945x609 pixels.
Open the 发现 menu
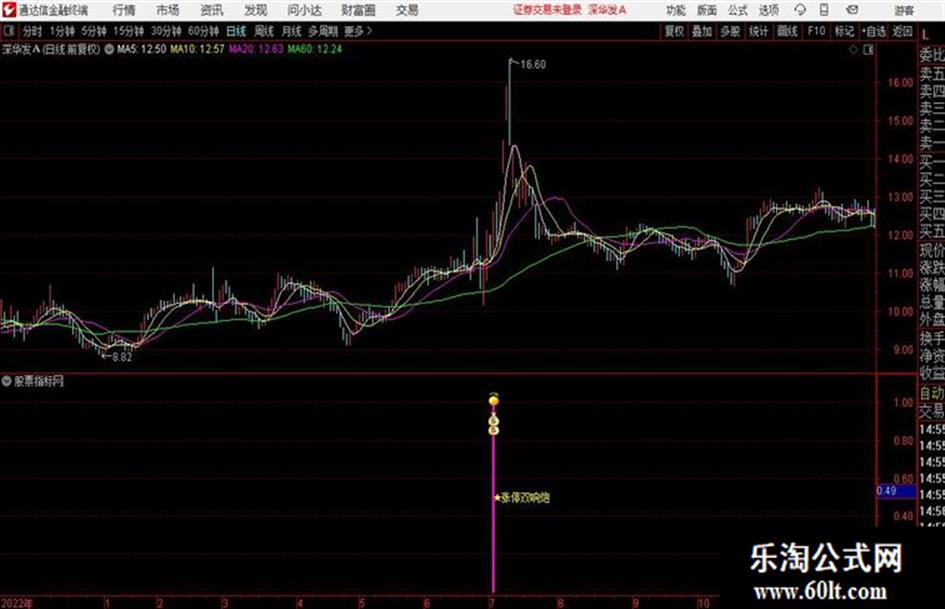point(256,10)
